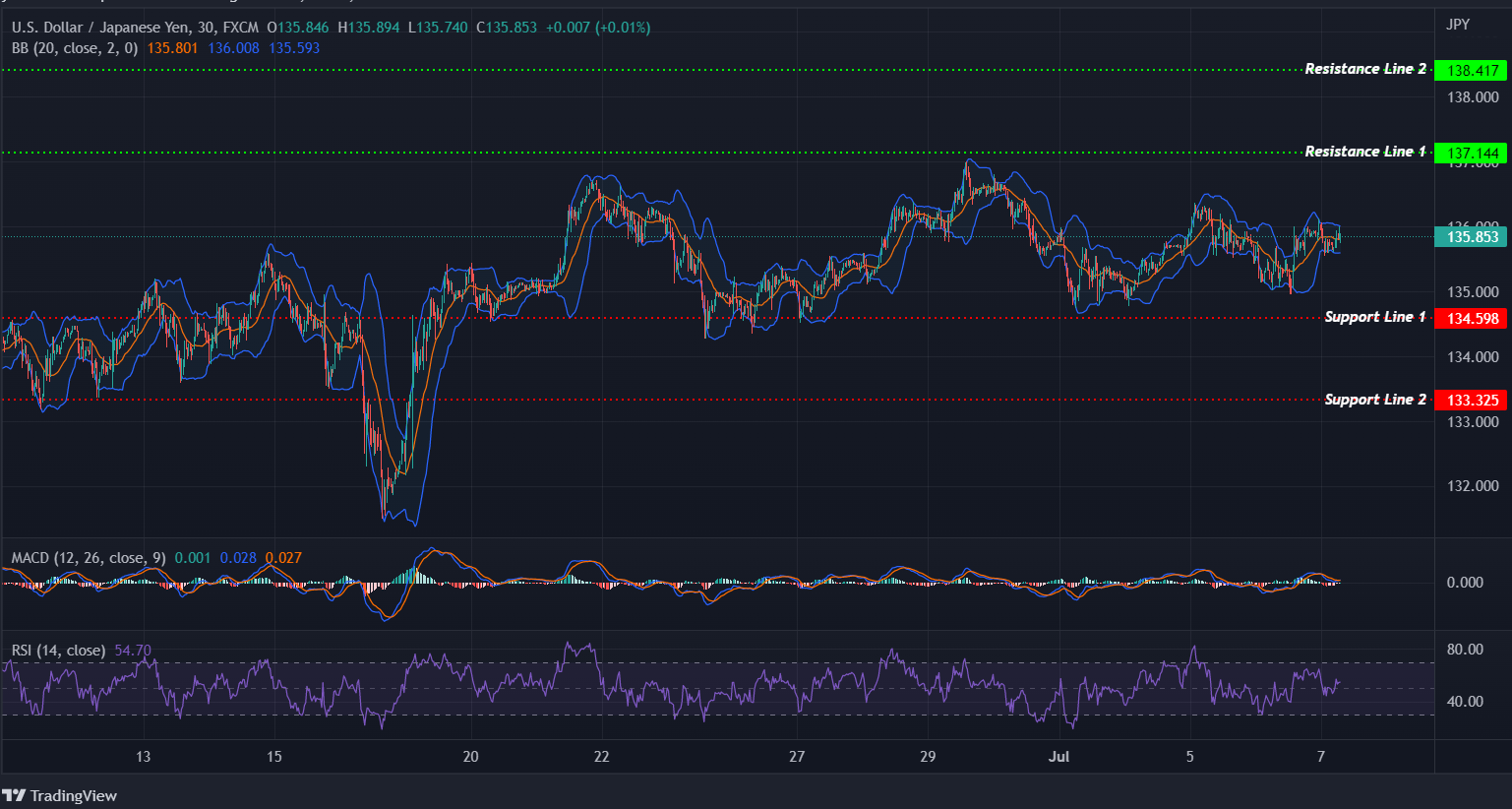Select the Jul label on the time axis
The height and width of the screenshot is (809, 1512).
[x=1059, y=758]
